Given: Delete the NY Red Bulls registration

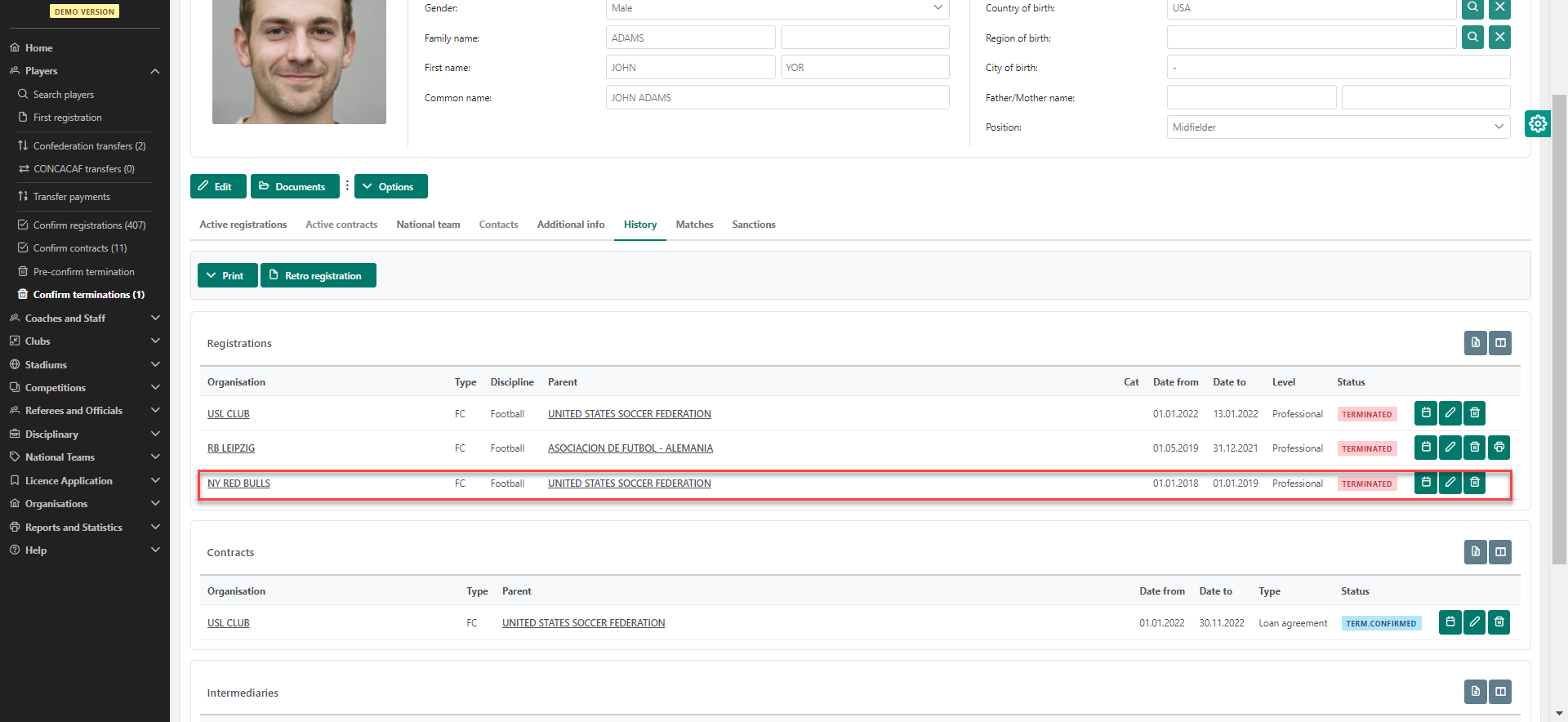Looking at the screenshot, I should [1474, 483].
